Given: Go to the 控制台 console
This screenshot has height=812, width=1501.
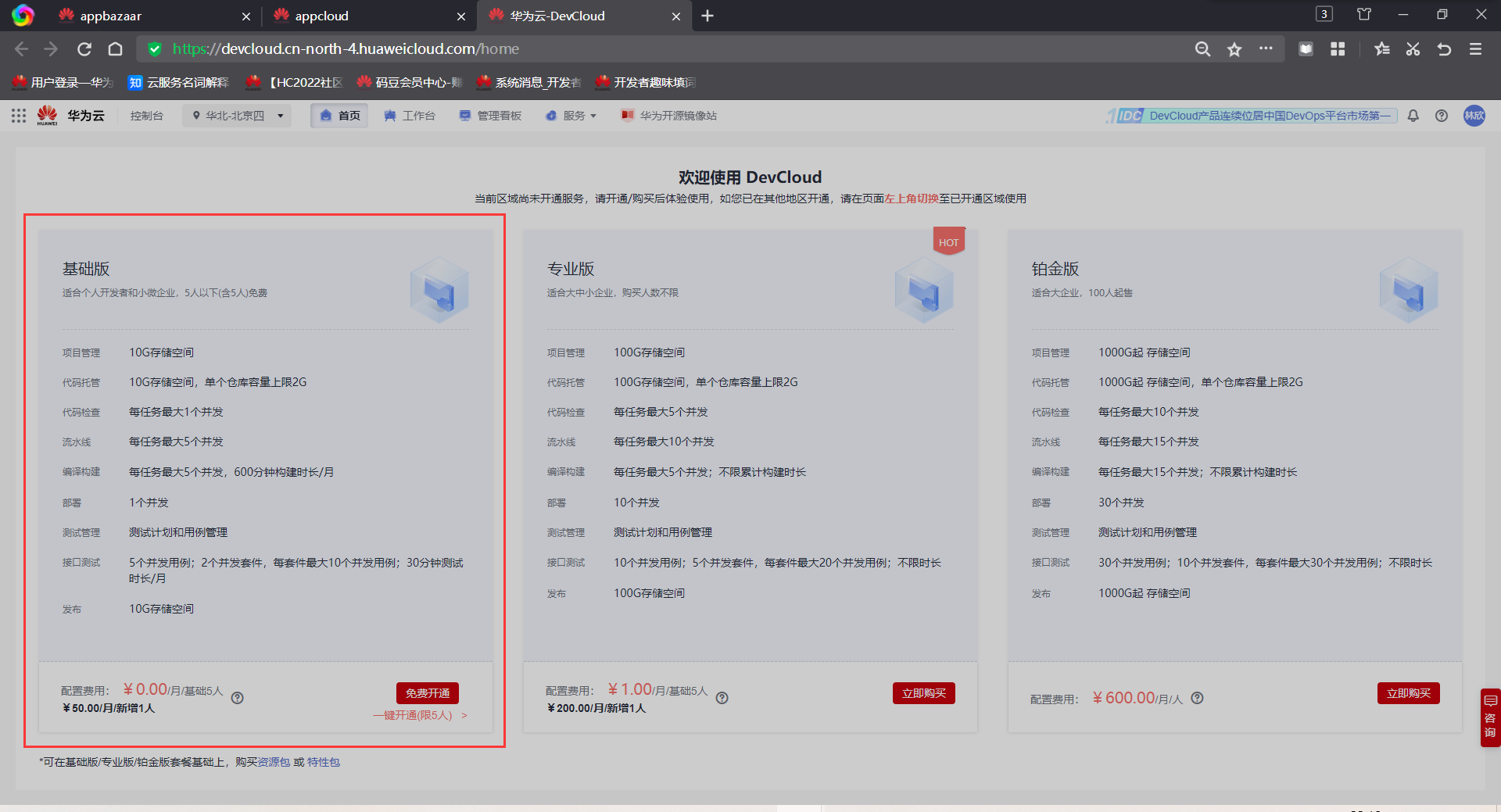Looking at the screenshot, I should (x=147, y=116).
